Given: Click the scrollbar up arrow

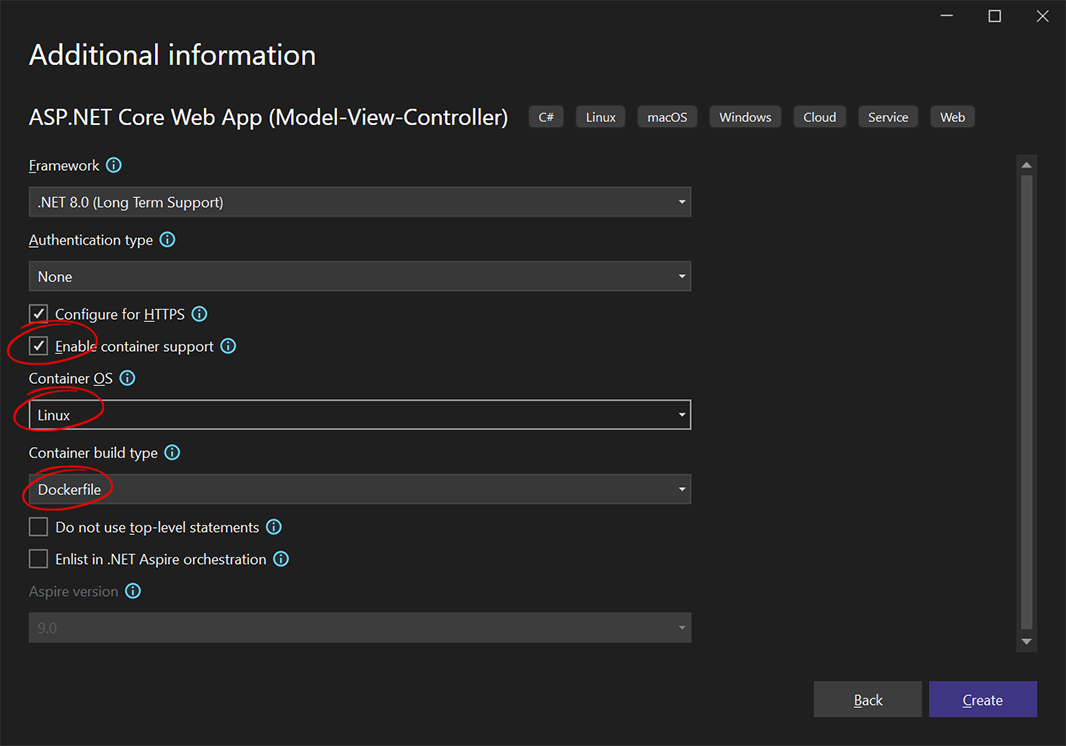Looking at the screenshot, I should coord(1027,165).
